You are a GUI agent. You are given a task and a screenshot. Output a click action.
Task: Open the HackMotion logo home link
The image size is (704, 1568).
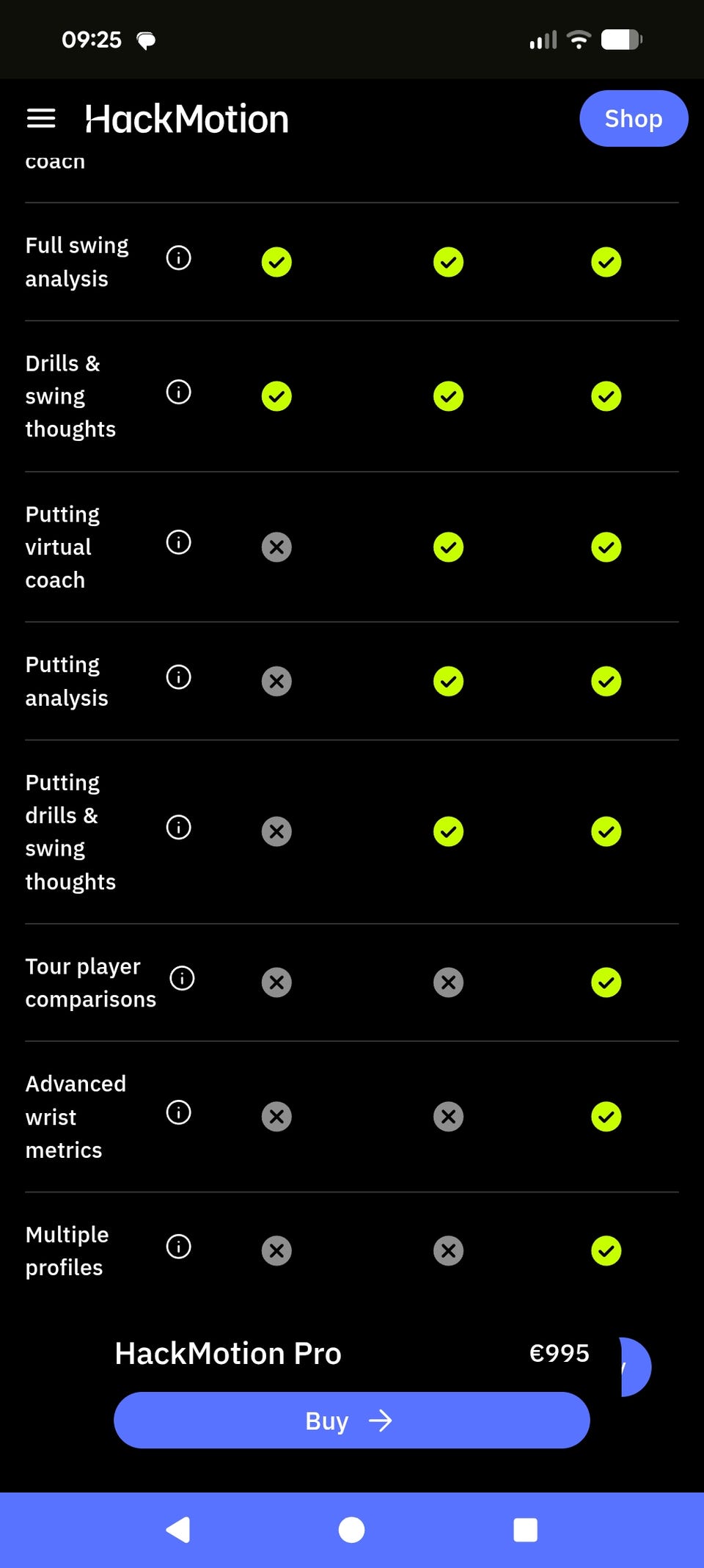187,119
